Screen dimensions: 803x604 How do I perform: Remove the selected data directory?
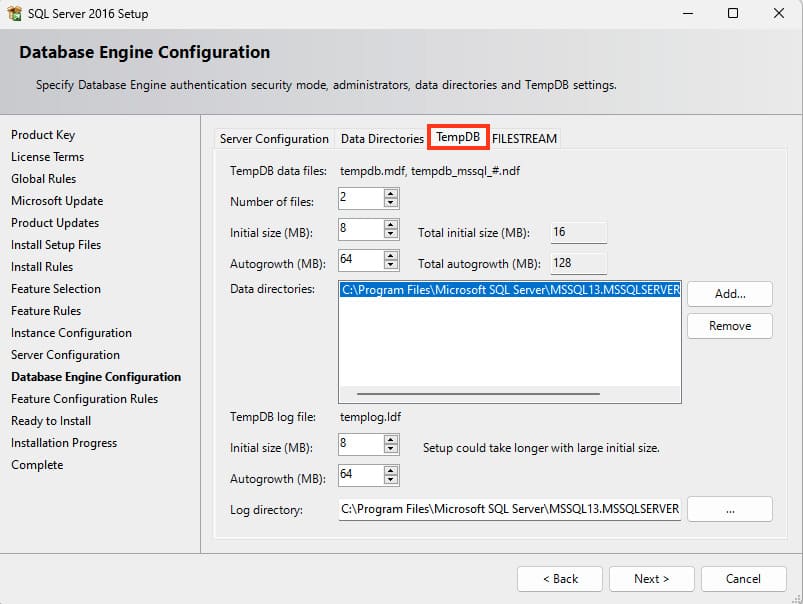(x=730, y=326)
